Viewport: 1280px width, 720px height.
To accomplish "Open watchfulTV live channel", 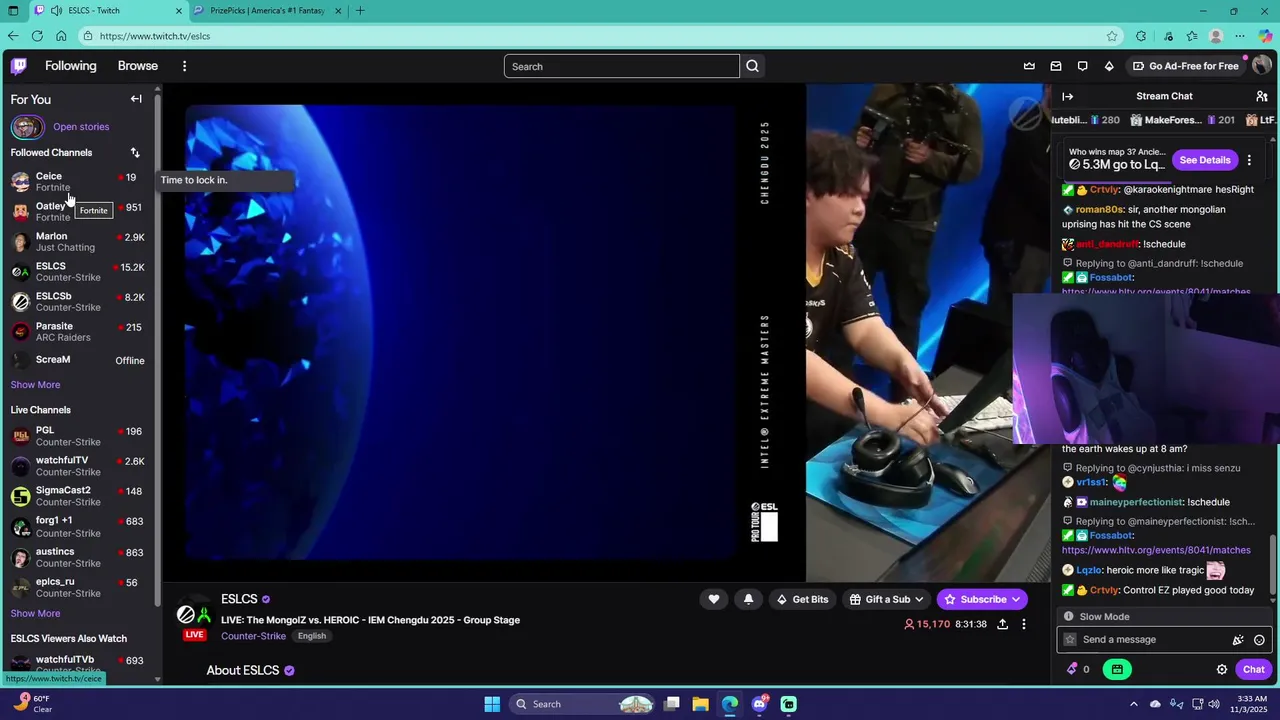I will coord(80,466).
